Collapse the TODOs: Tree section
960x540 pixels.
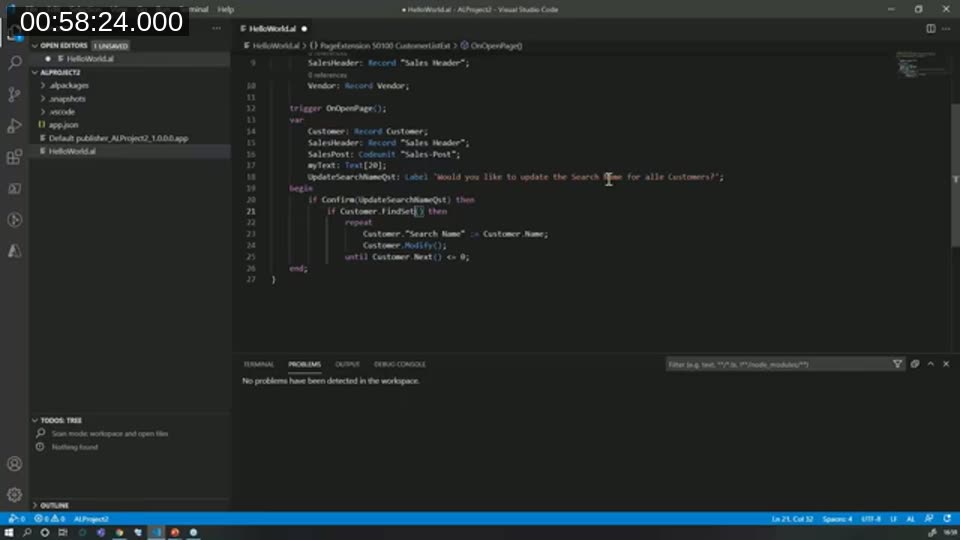point(35,421)
